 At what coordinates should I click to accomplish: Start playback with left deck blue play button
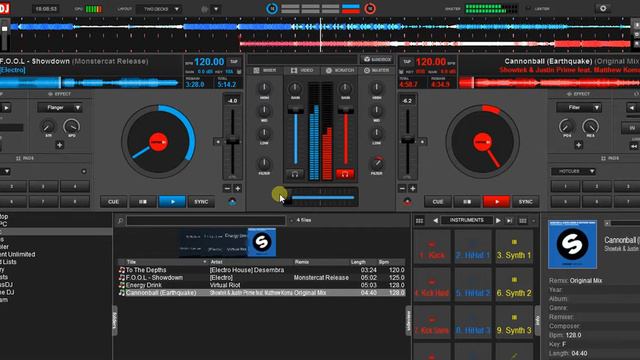point(172,202)
